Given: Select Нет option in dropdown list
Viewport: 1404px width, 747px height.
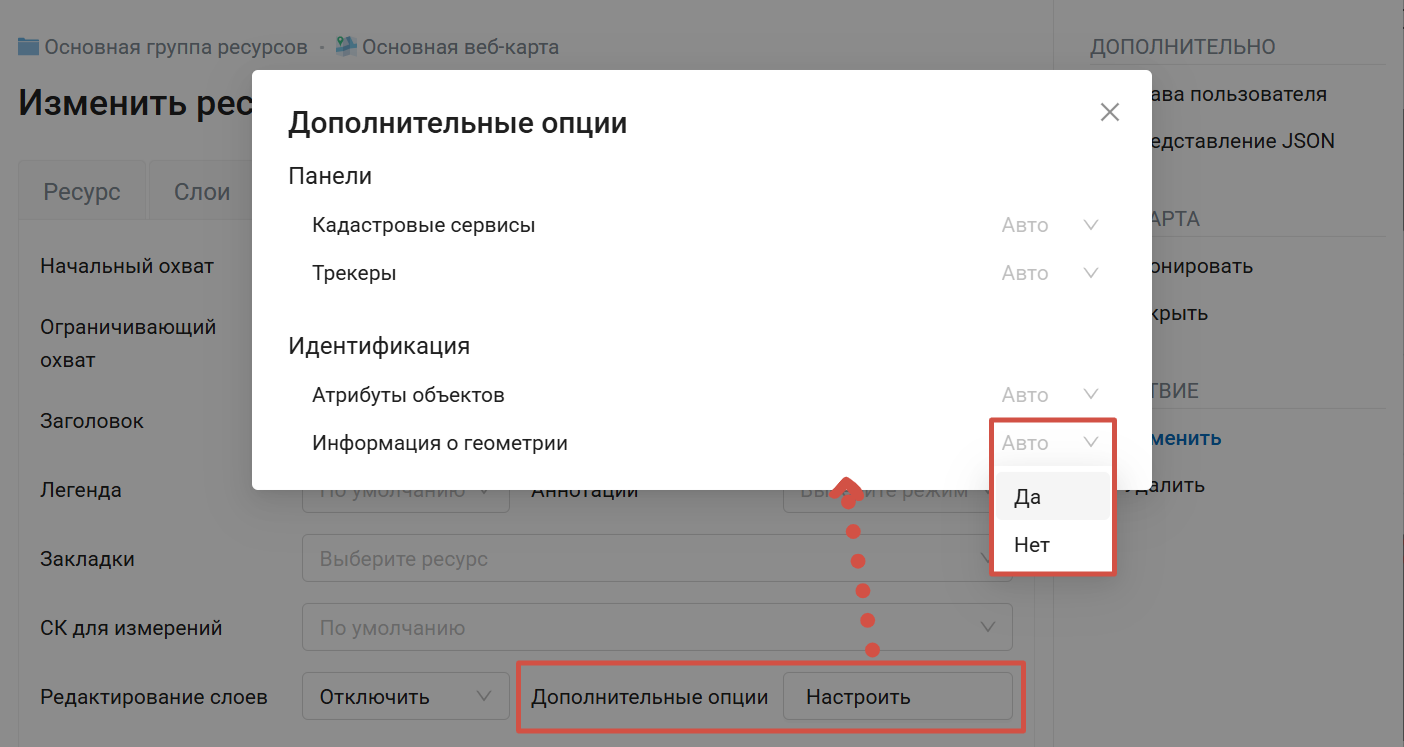Looking at the screenshot, I should click(1052, 545).
